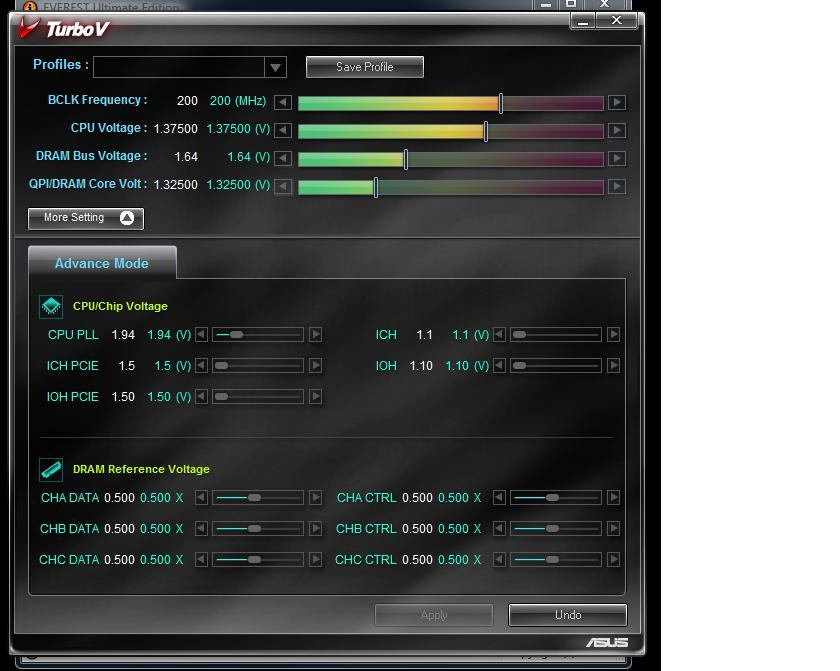Click the DRAM Bus Voltage 1.64 (V) target value
This screenshot has width=840, height=671.
pos(249,157)
